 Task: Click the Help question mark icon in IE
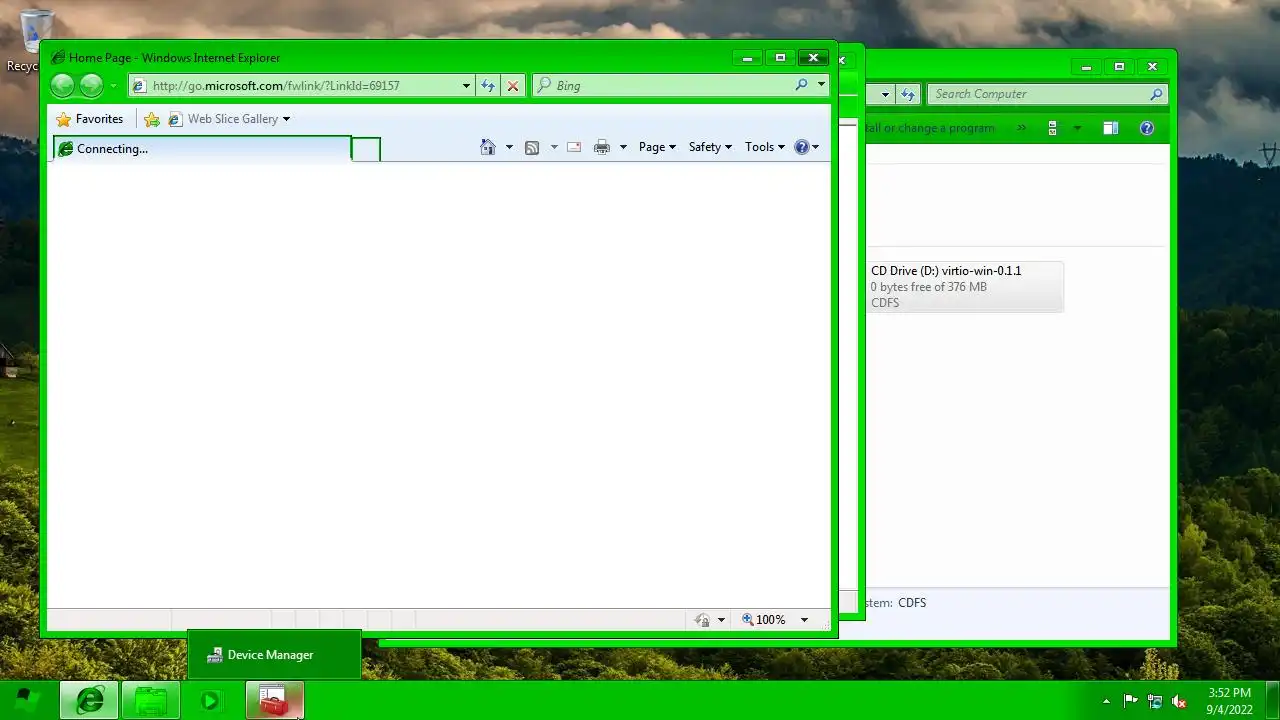point(802,147)
